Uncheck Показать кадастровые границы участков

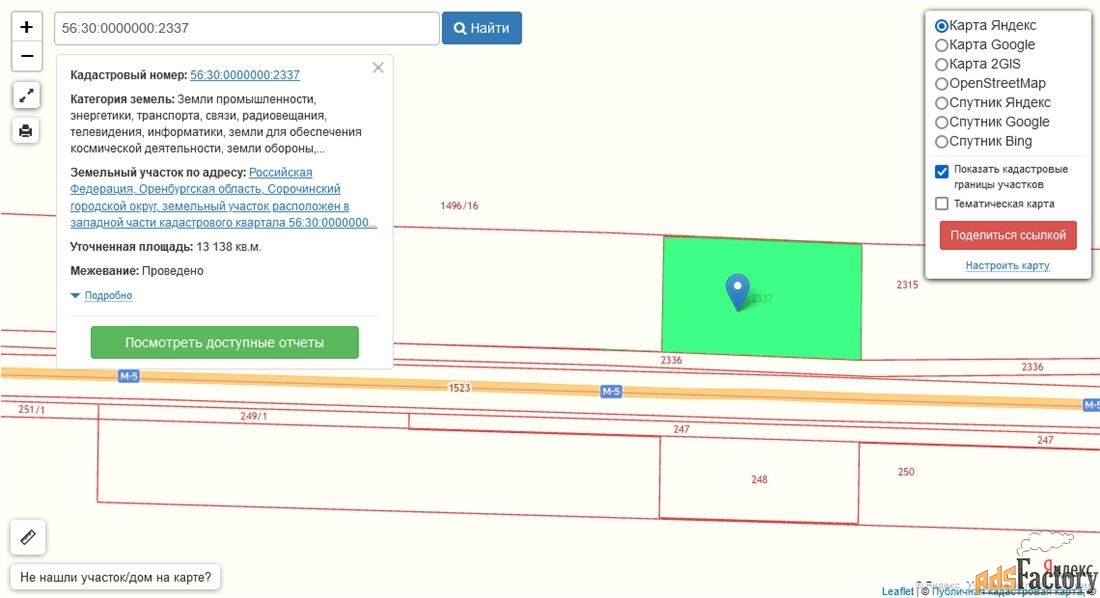tap(941, 171)
